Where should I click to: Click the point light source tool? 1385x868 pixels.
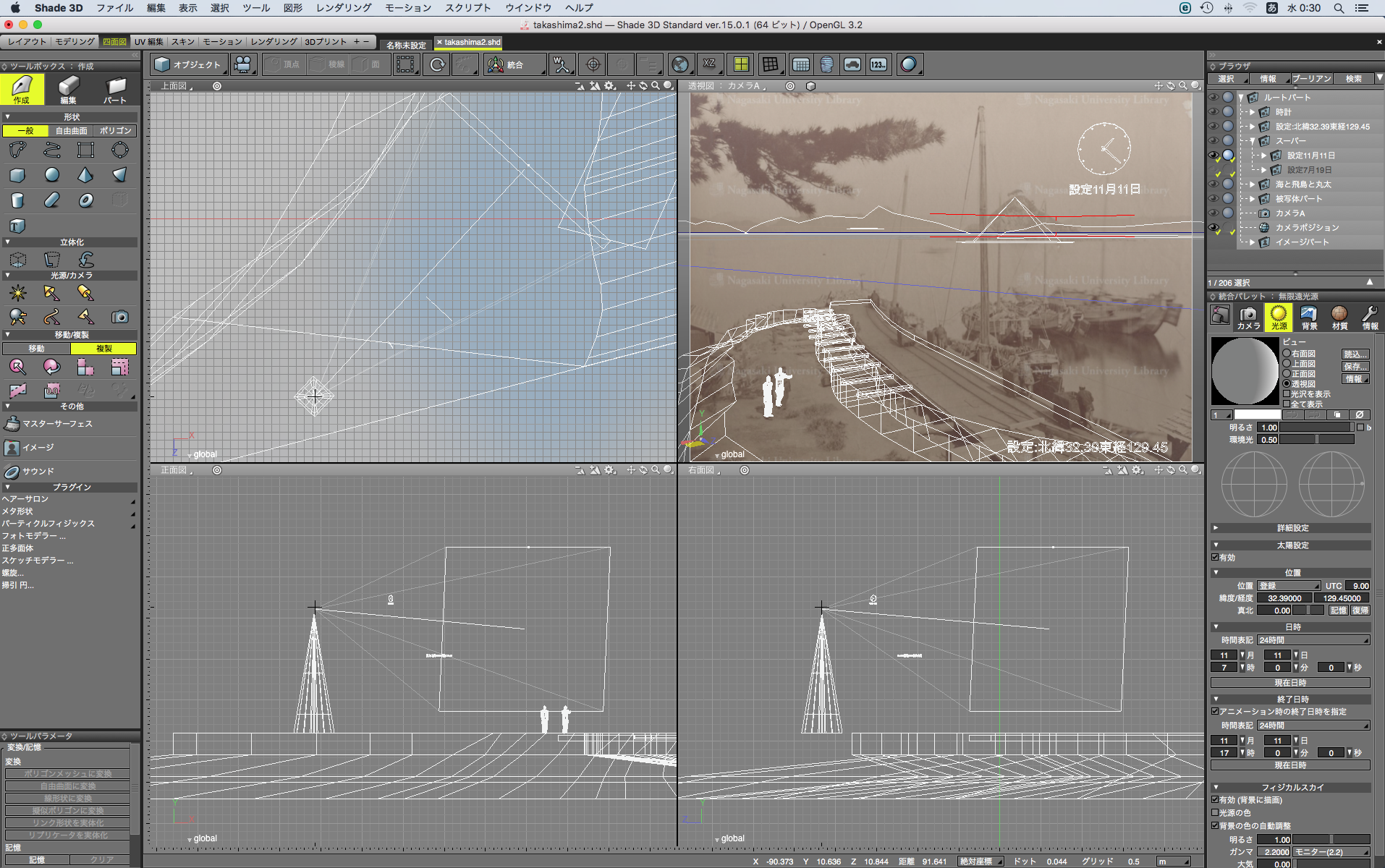tap(17, 293)
